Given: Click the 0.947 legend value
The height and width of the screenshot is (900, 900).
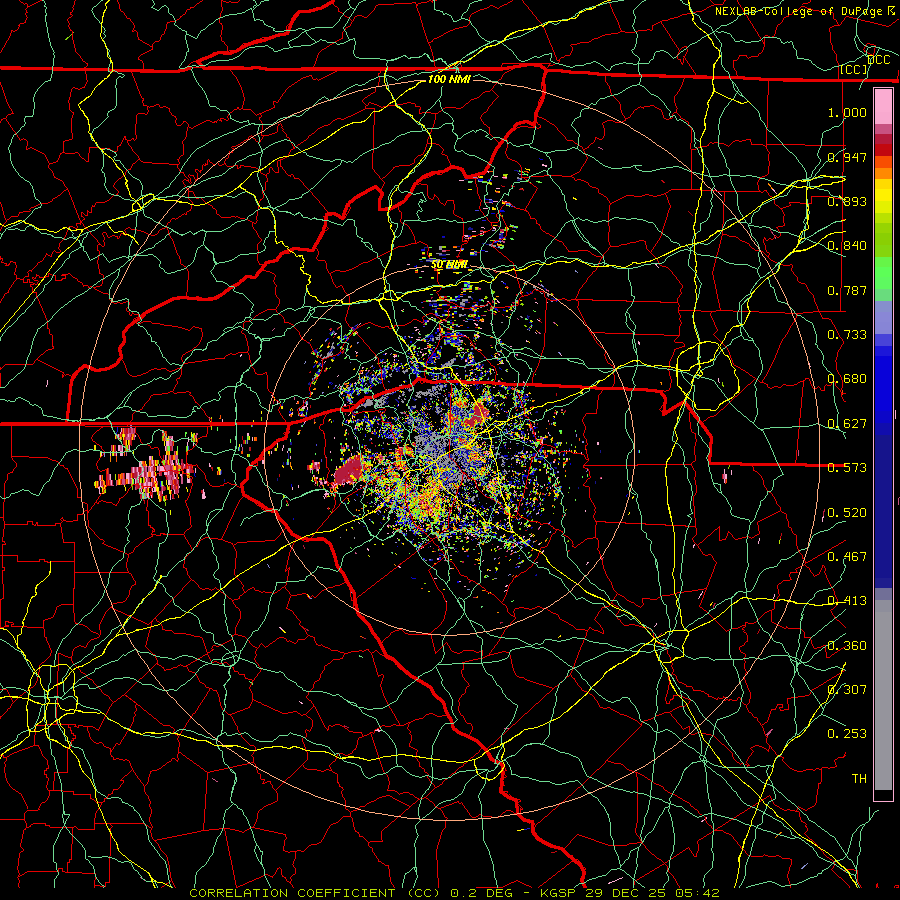Looking at the screenshot, I should [847, 157].
